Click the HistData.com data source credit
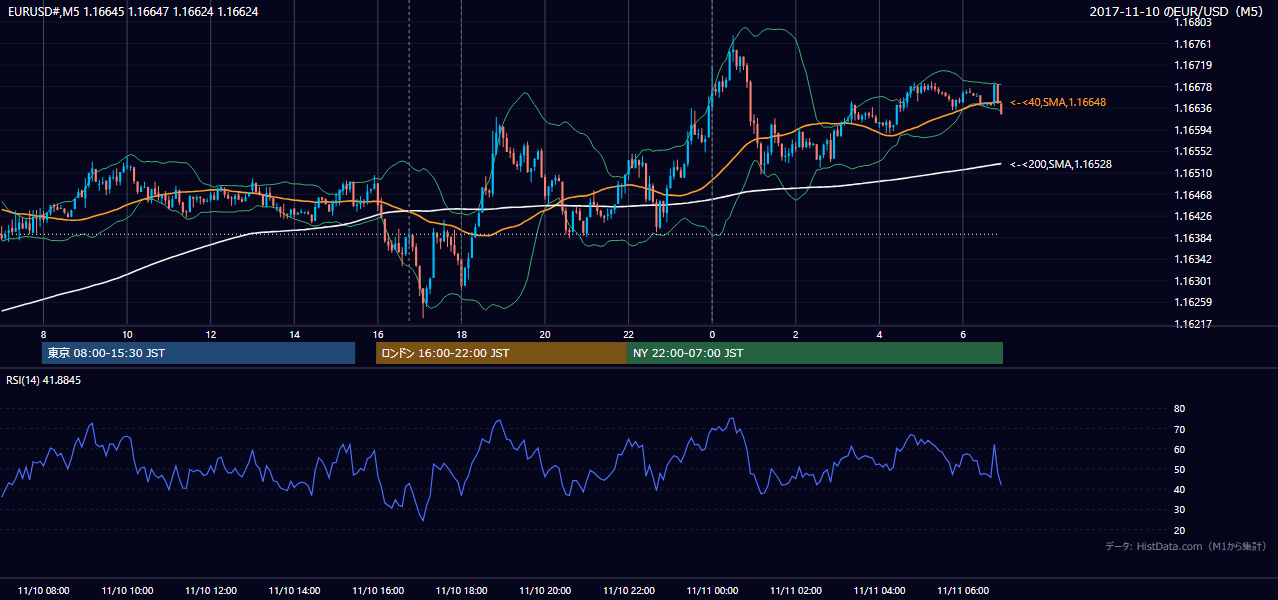The height and width of the screenshot is (600, 1278). tap(1186, 546)
